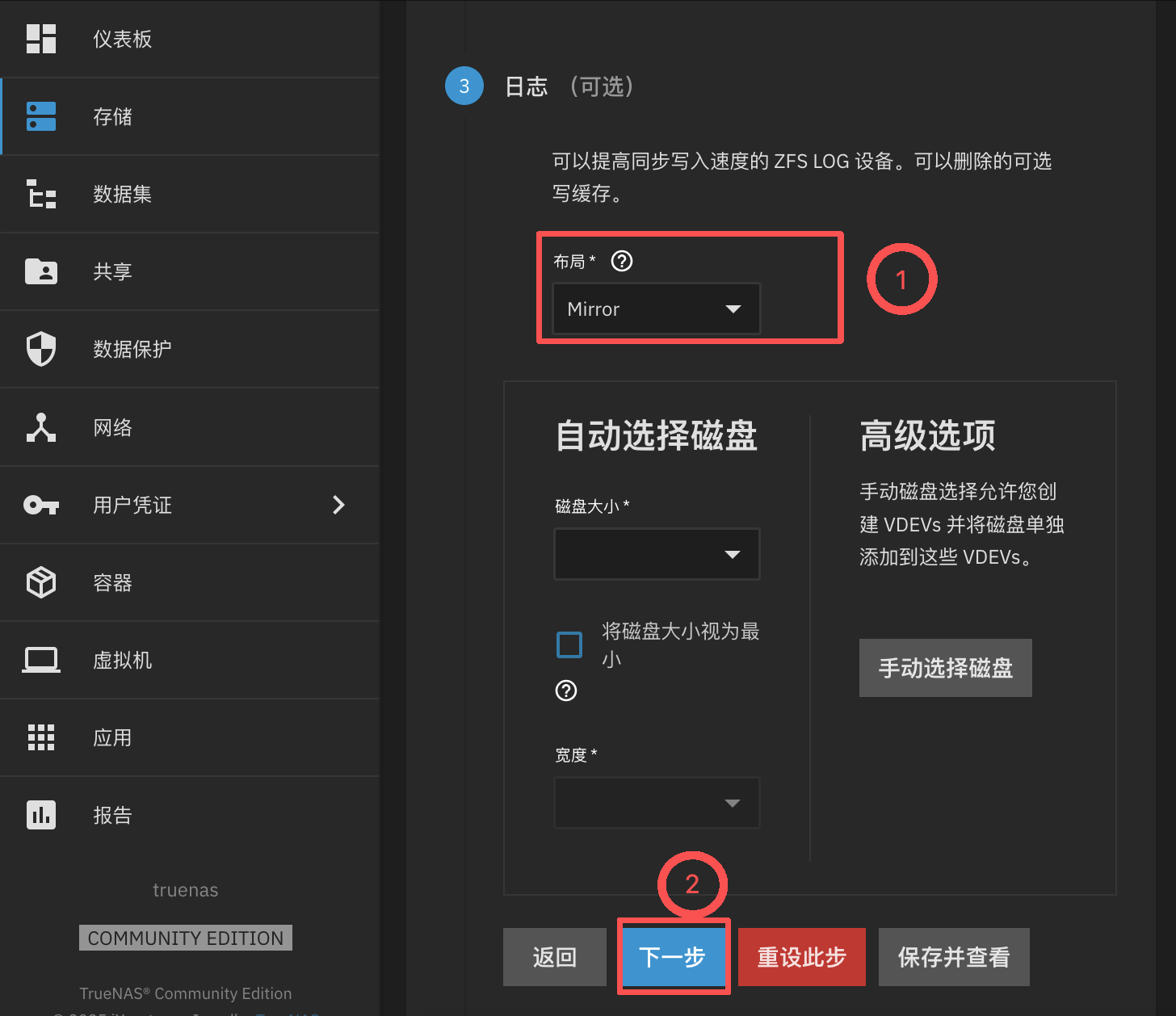
Task: Expand the 用户凭证 submenu chevron
Action: tap(338, 505)
